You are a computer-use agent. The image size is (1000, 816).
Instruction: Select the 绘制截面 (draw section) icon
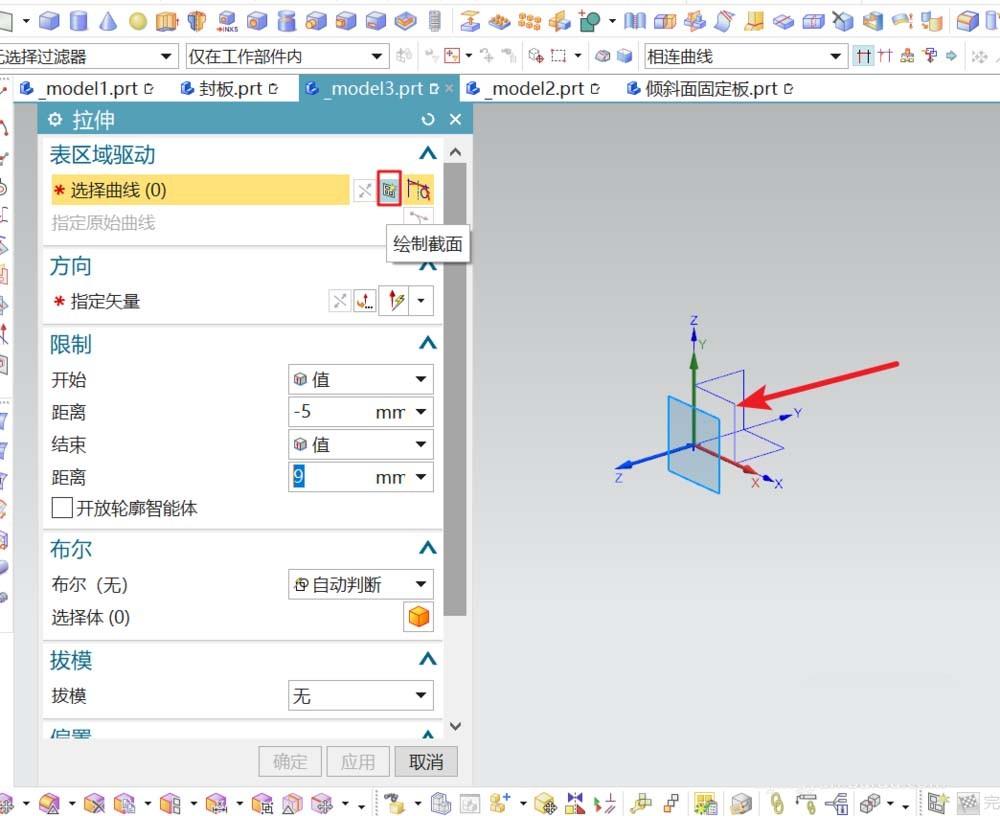click(x=387, y=187)
